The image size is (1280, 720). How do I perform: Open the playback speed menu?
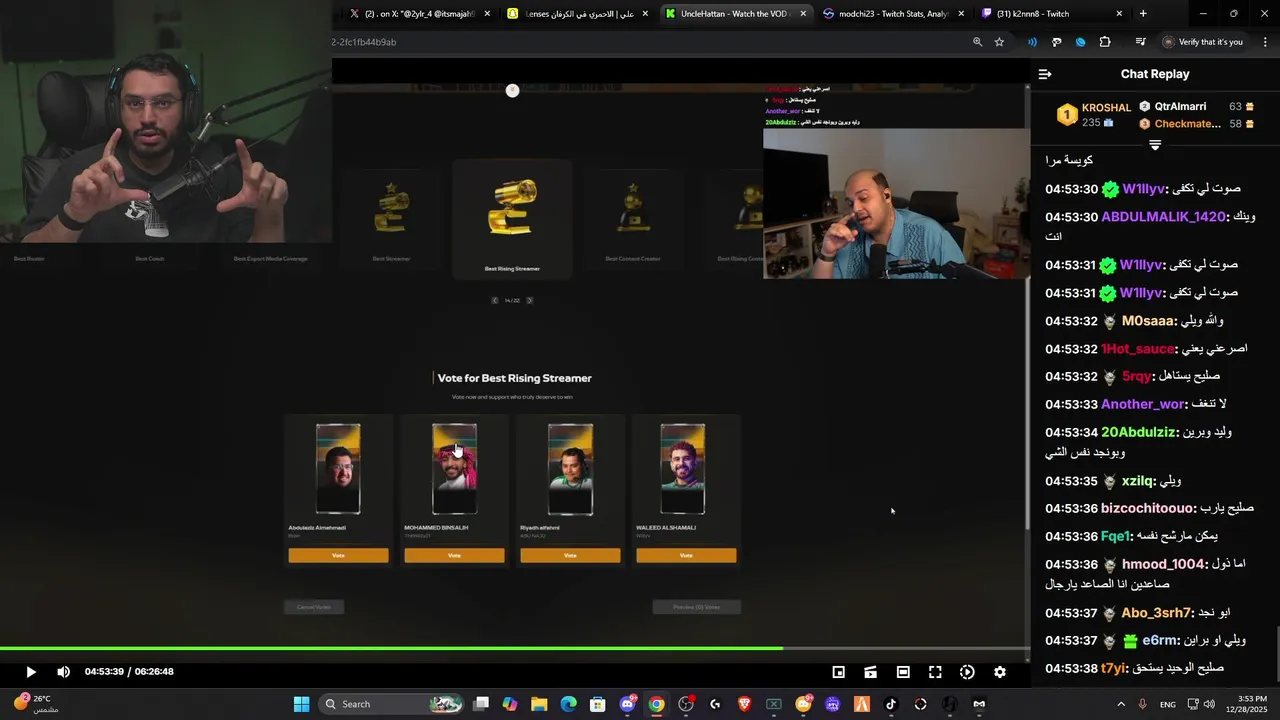967,672
